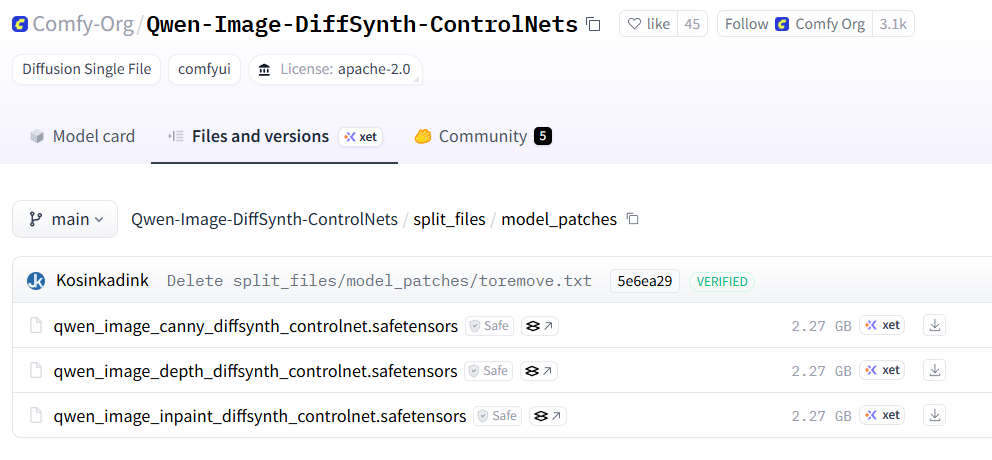The width and height of the screenshot is (992, 460).
Task: Download the canny controlnet safetensors file
Action: tap(934, 325)
